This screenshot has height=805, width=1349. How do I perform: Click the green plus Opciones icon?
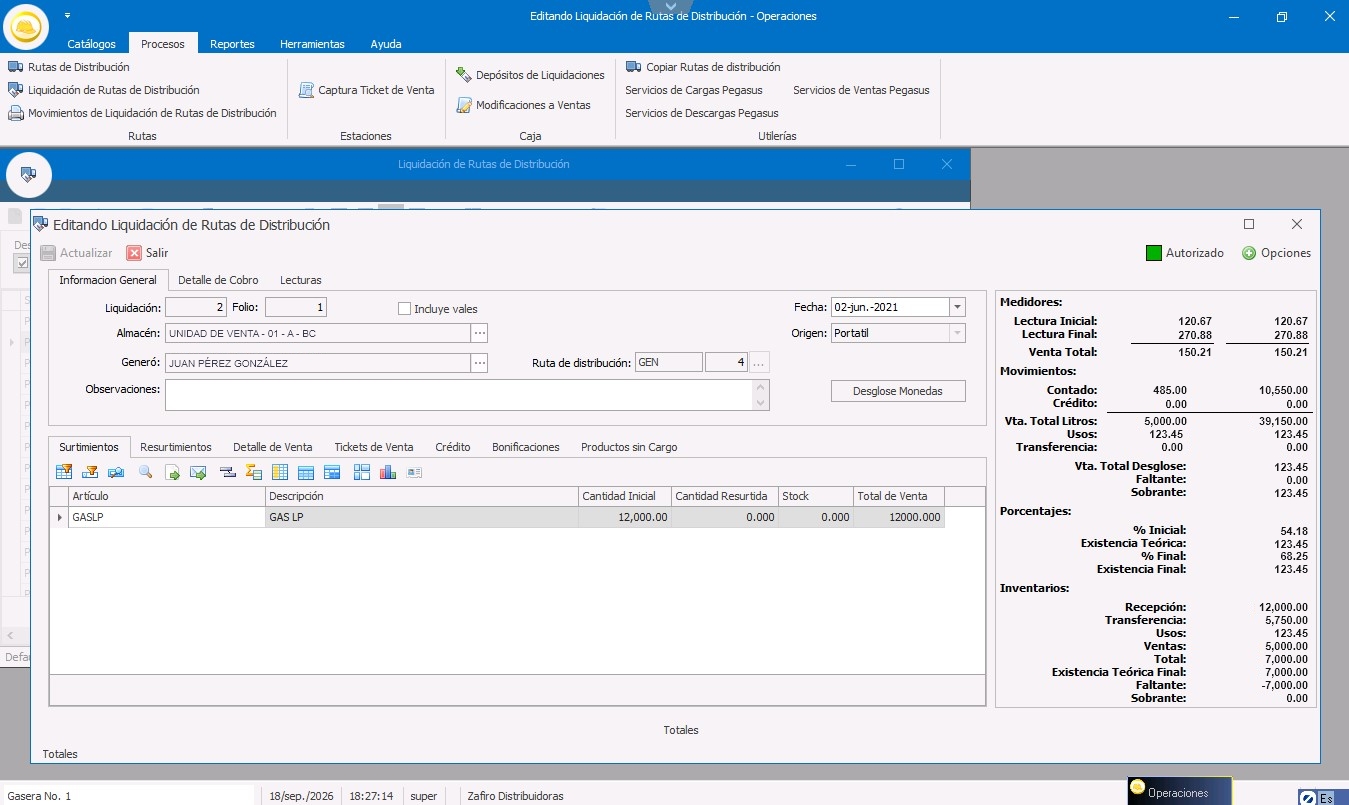click(x=1249, y=253)
